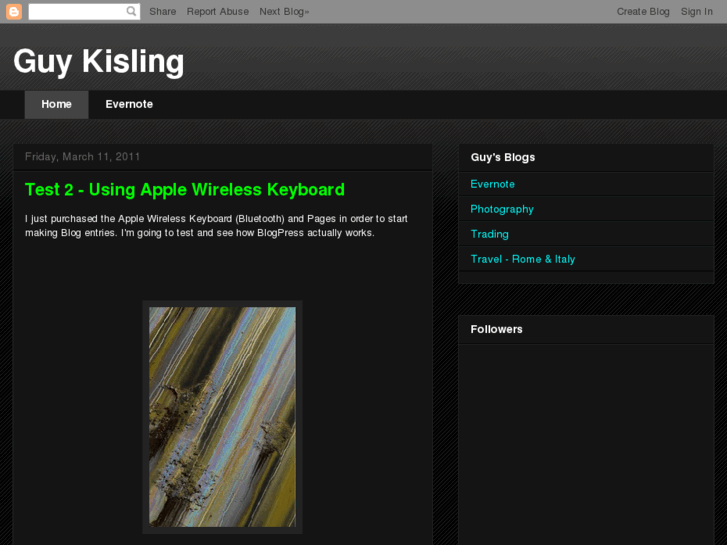Open the abstract striped post image
The image size is (727, 545).
pyautogui.click(x=222, y=417)
